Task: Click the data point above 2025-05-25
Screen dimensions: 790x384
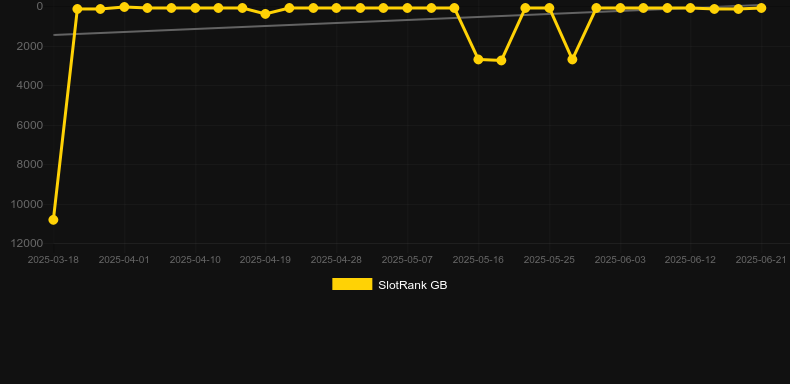Action: 549,8
